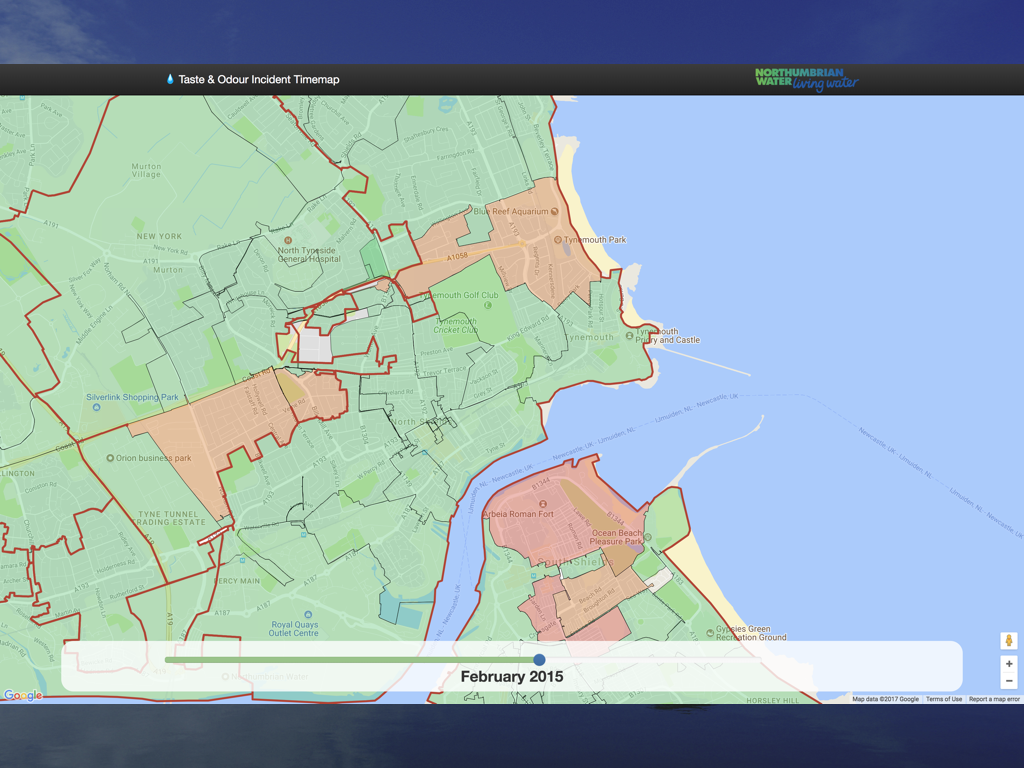Click Royal Quays Outlet Centre marker
1024x768 pixels.
[308, 615]
